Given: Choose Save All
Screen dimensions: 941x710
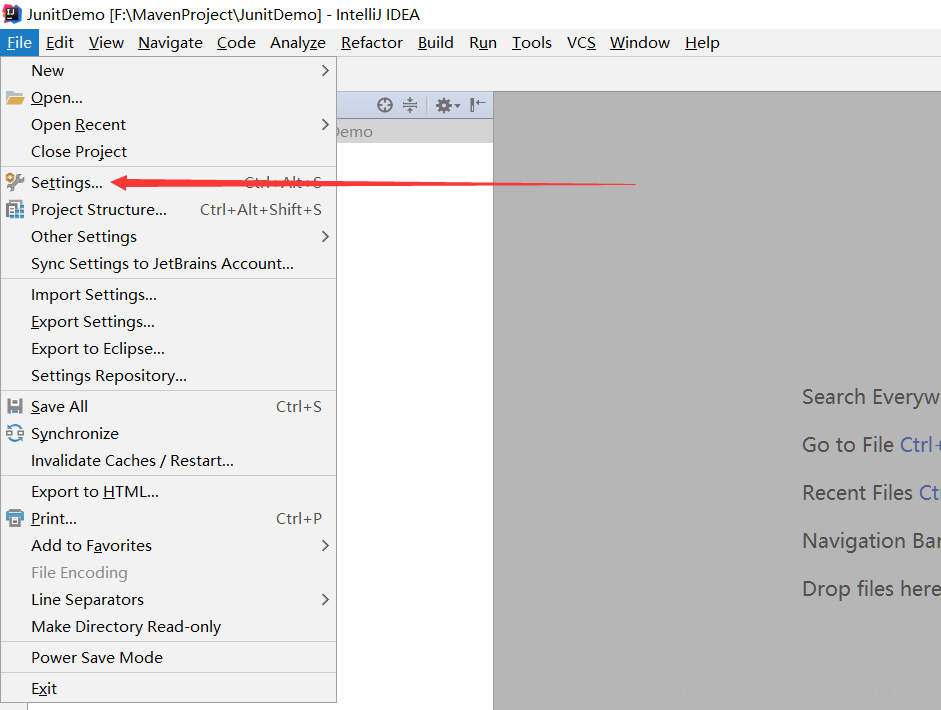Looking at the screenshot, I should pyautogui.click(x=169, y=406).
